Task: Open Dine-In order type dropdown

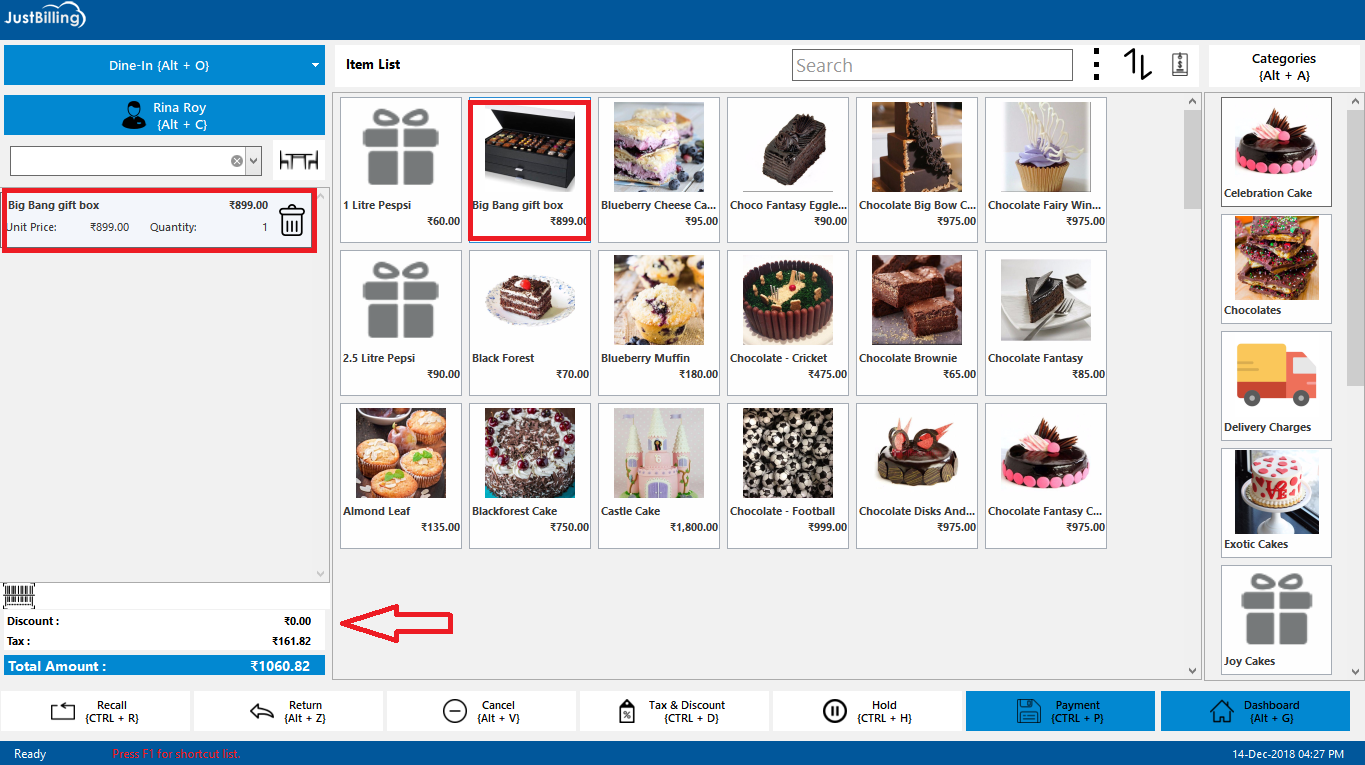Action: pos(165,65)
